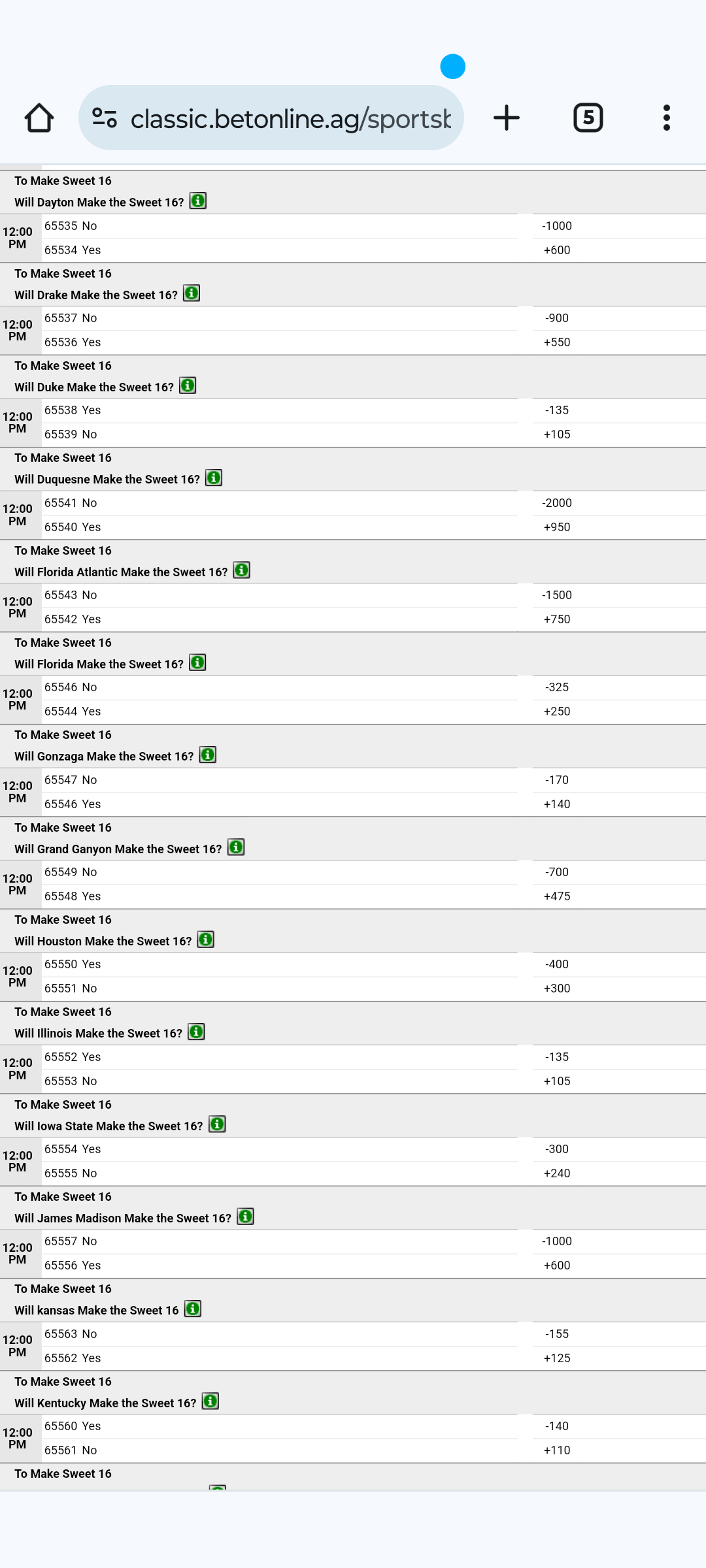This screenshot has height=1568, width=706.
Task: Select Duke Yes odds -135
Action: [x=557, y=410]
